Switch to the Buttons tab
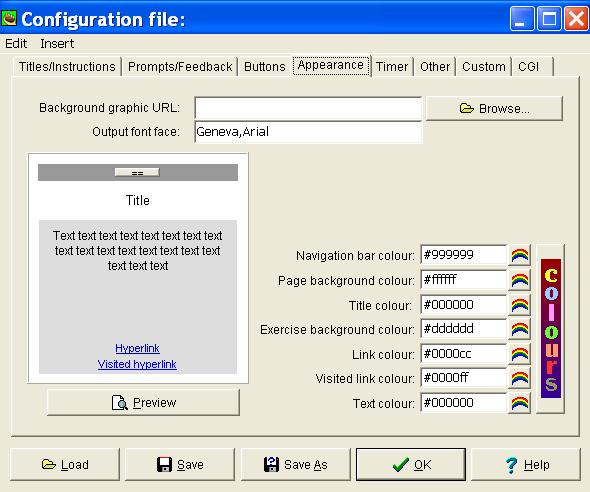590x492 pixels. [x=265, y=67]
